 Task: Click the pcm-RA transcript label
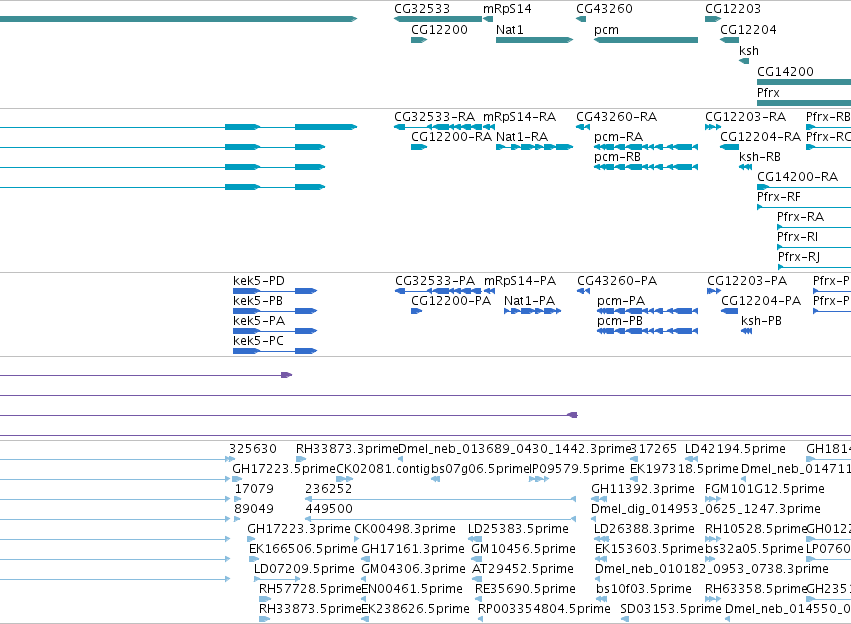click(618, 137)
